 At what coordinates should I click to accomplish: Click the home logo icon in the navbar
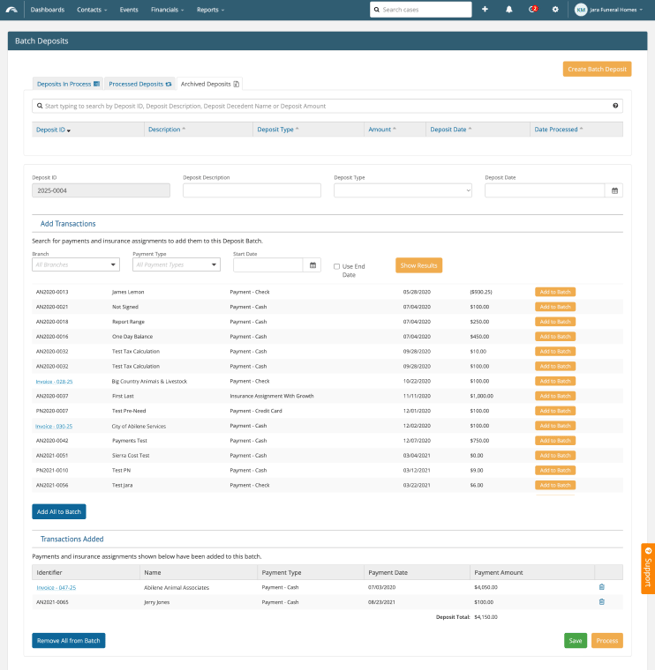12,9
